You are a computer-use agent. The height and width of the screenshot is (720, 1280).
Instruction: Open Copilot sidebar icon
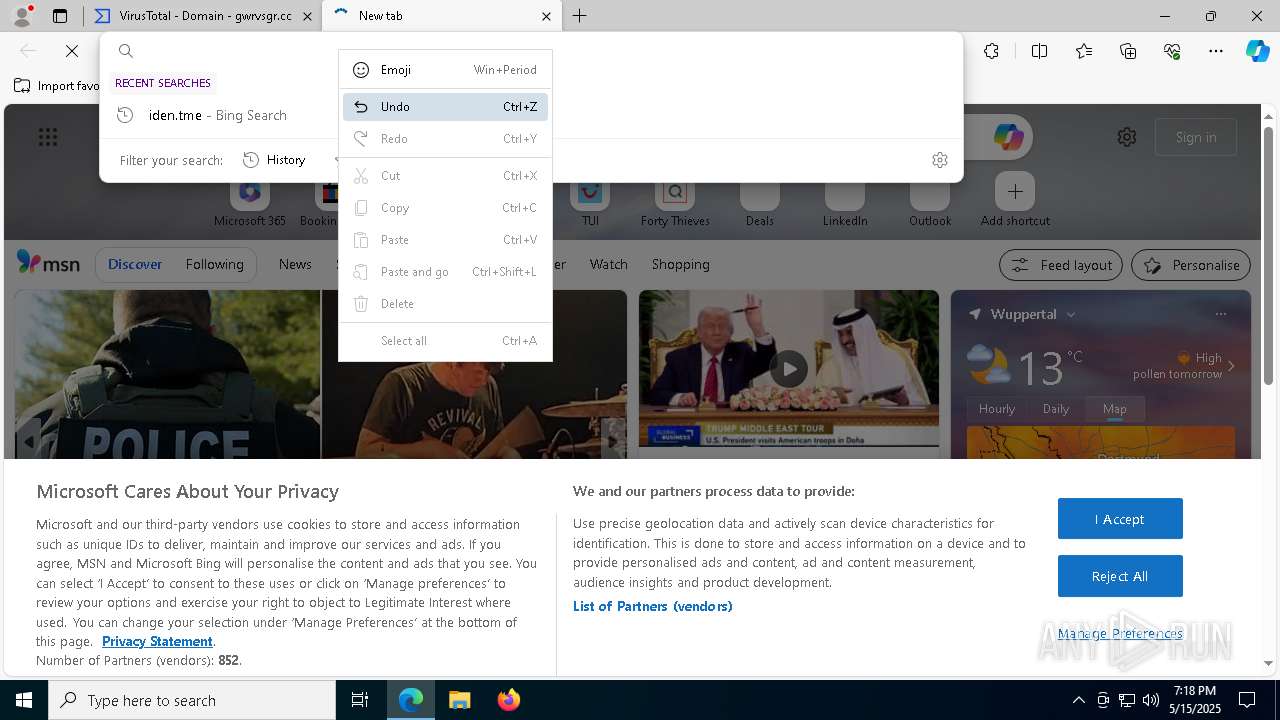pyautogui.click(x=1257, y=51)
